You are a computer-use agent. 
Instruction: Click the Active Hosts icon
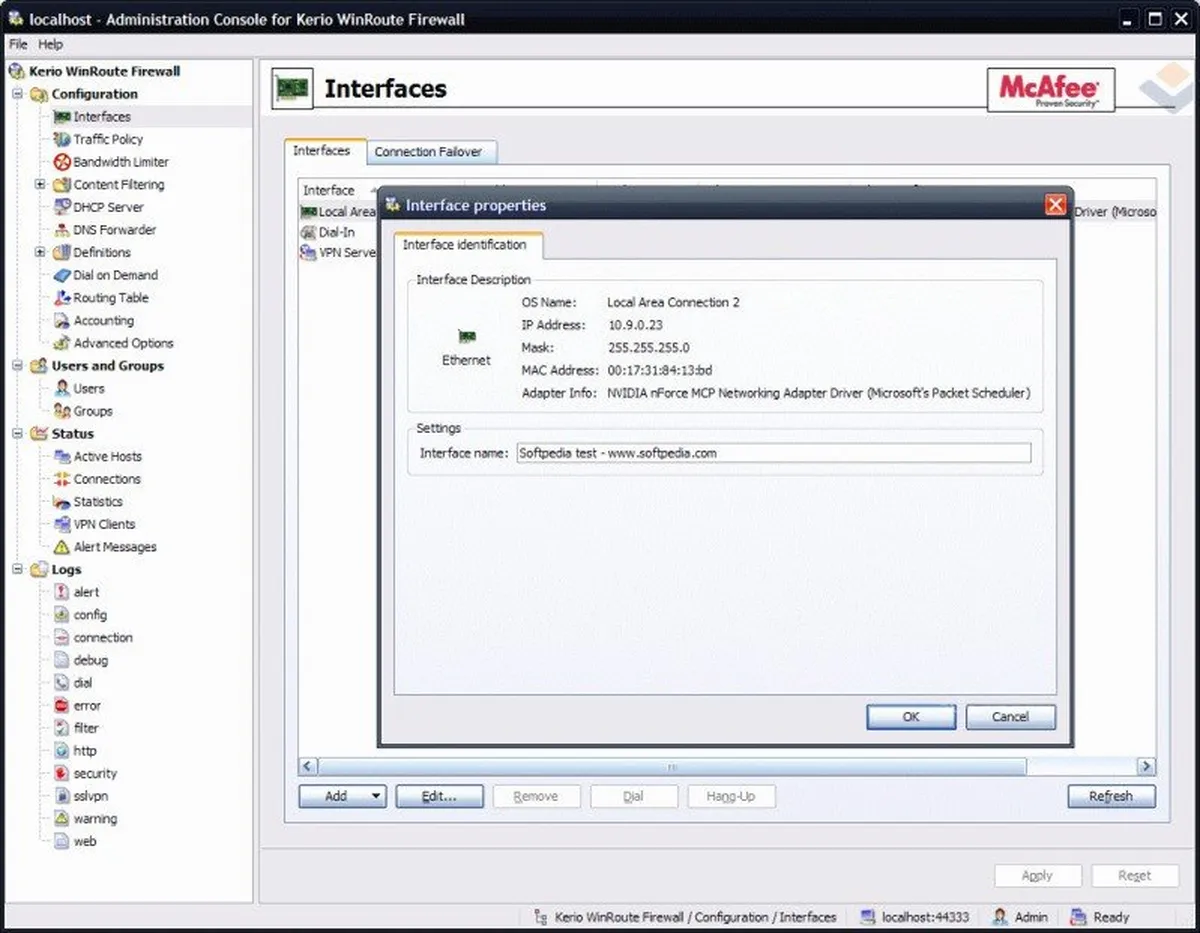point(62,457)
